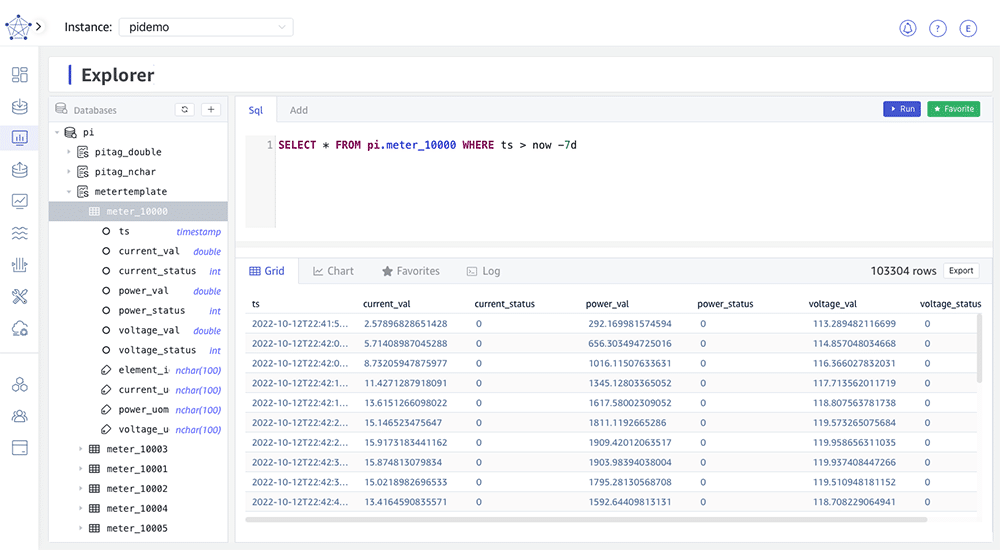This screenshot has height=560, width=1000.
Task: Click the voltage_val column header
Action: pyautogui.click(x=832, y=304)
